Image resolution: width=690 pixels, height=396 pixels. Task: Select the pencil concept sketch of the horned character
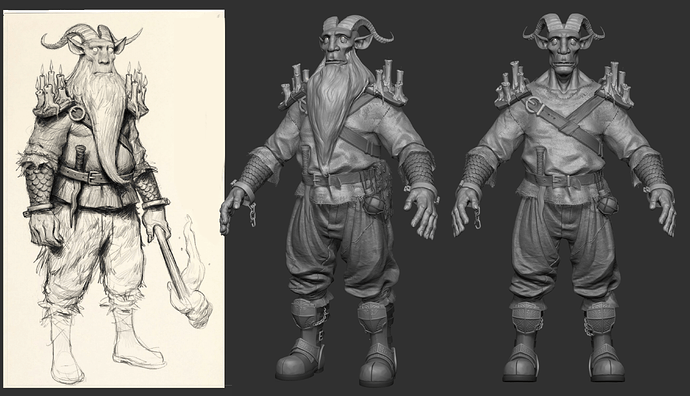(x=114, y=199)
